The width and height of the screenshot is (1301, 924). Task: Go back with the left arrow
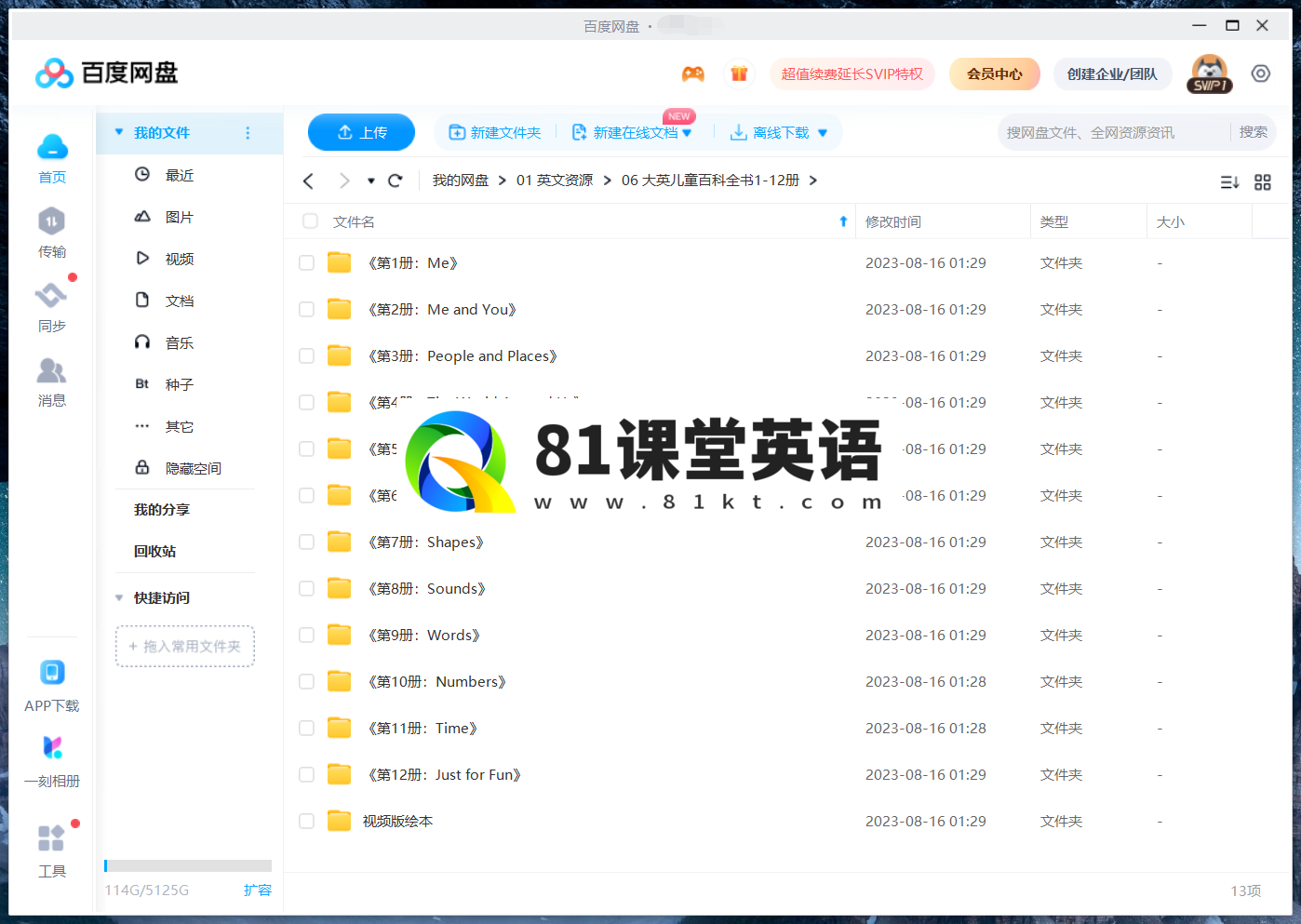click(308, 181)
